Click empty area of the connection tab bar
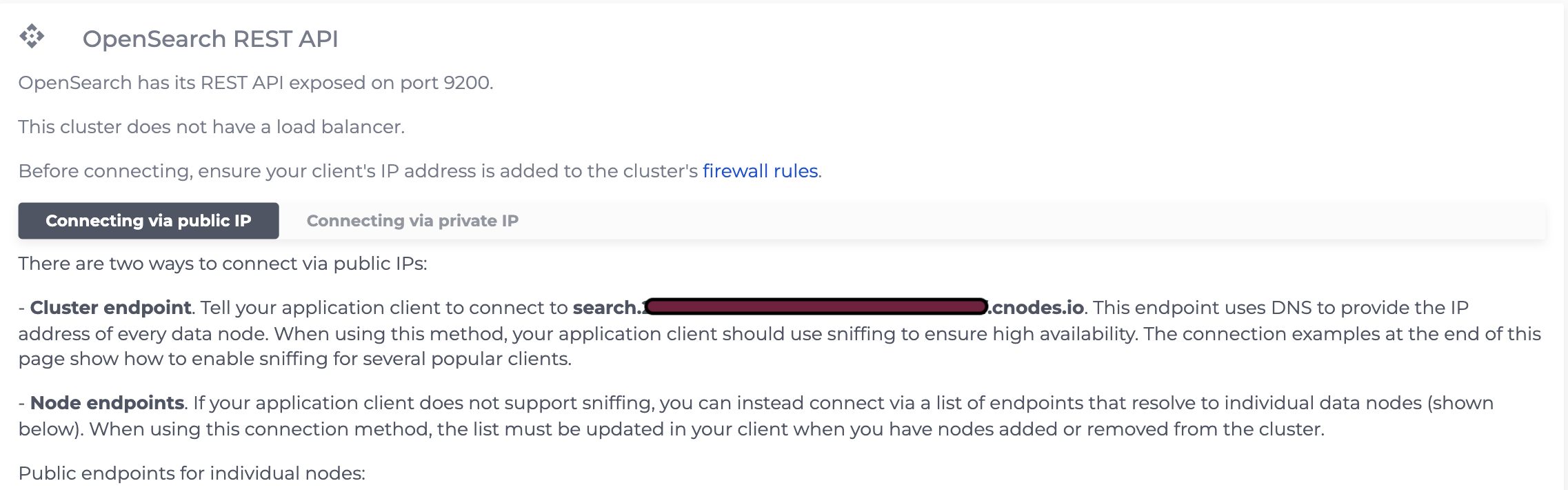 pos(1034,221)
